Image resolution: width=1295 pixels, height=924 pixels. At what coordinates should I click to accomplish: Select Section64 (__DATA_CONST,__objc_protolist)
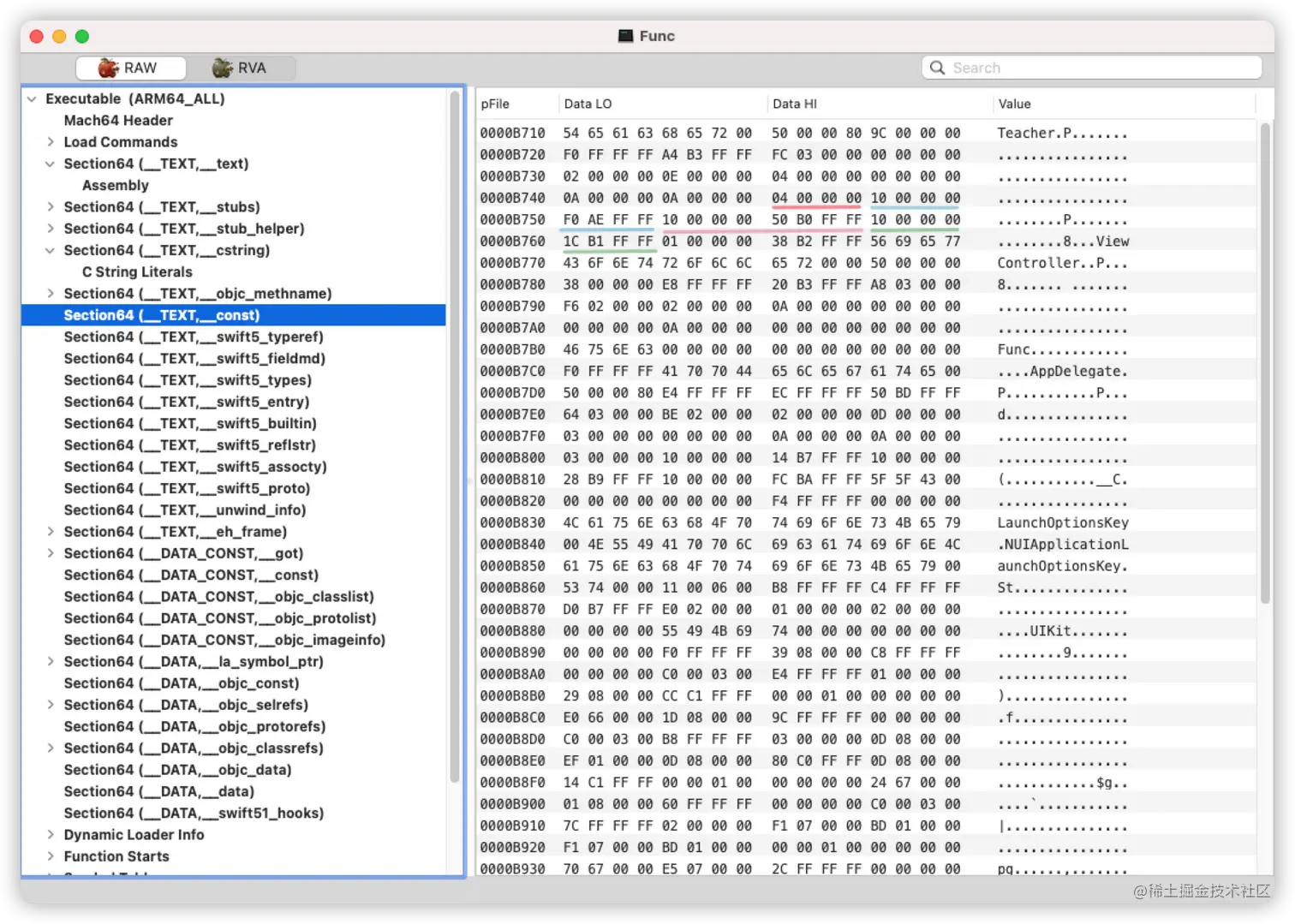220,618
